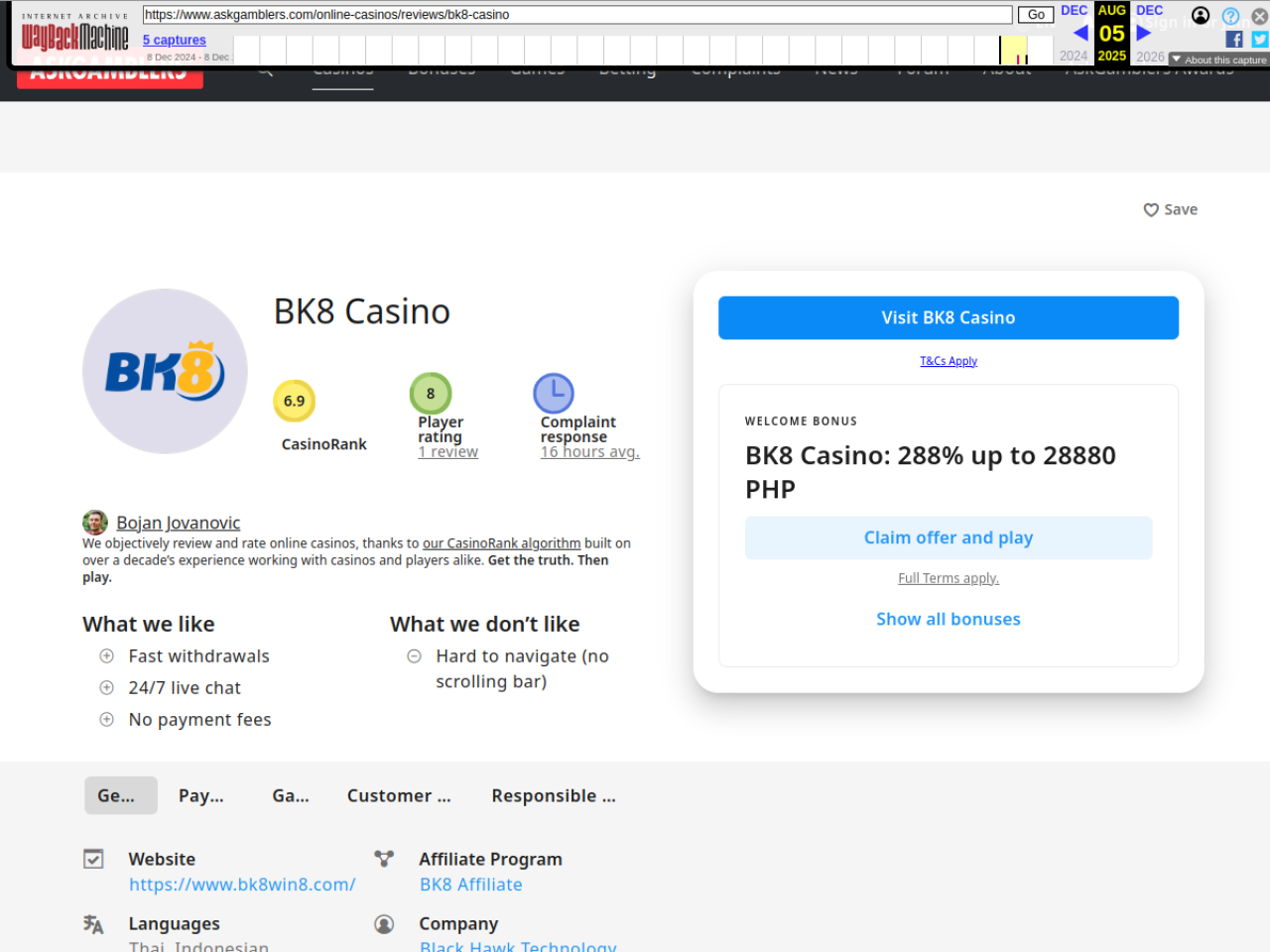Viewport: 1270px width, 952px height.
Task: Click the 6.9 CasinoRank badge
Action: (294, 401)
